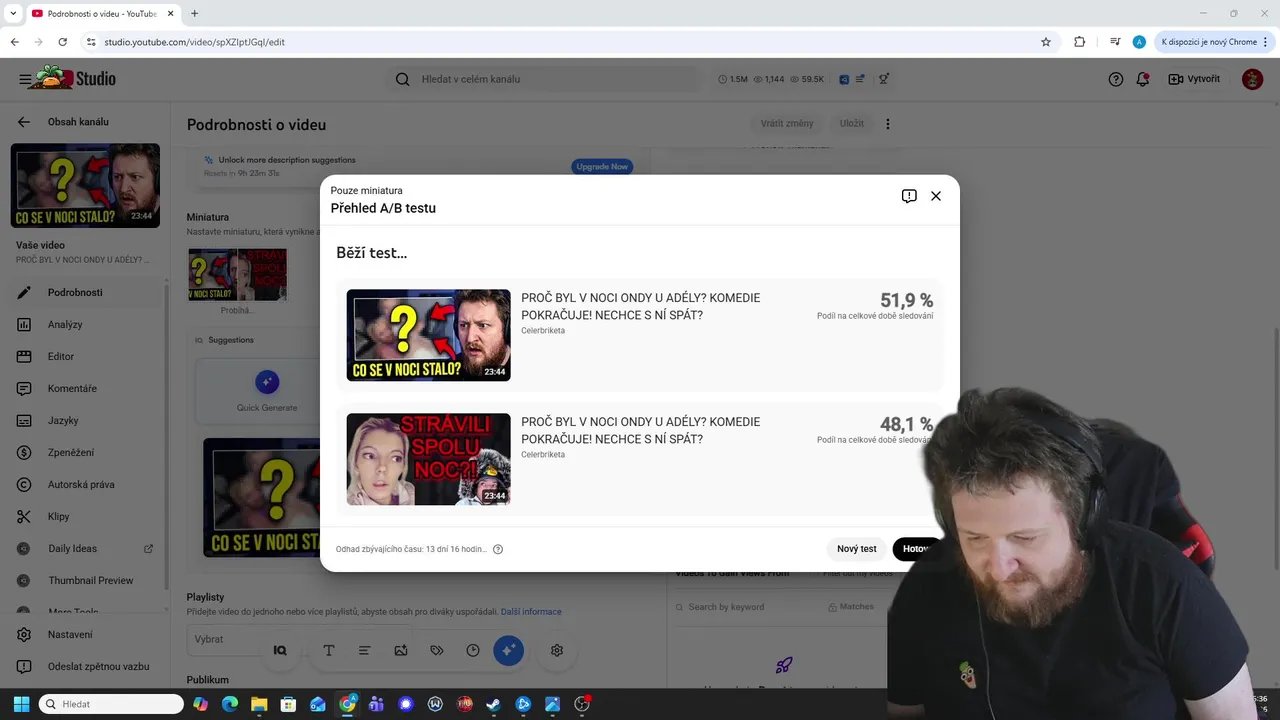This screenshot has height=720, width=1280.
Task: Click the title T tool icon
Action: [328, 650]
